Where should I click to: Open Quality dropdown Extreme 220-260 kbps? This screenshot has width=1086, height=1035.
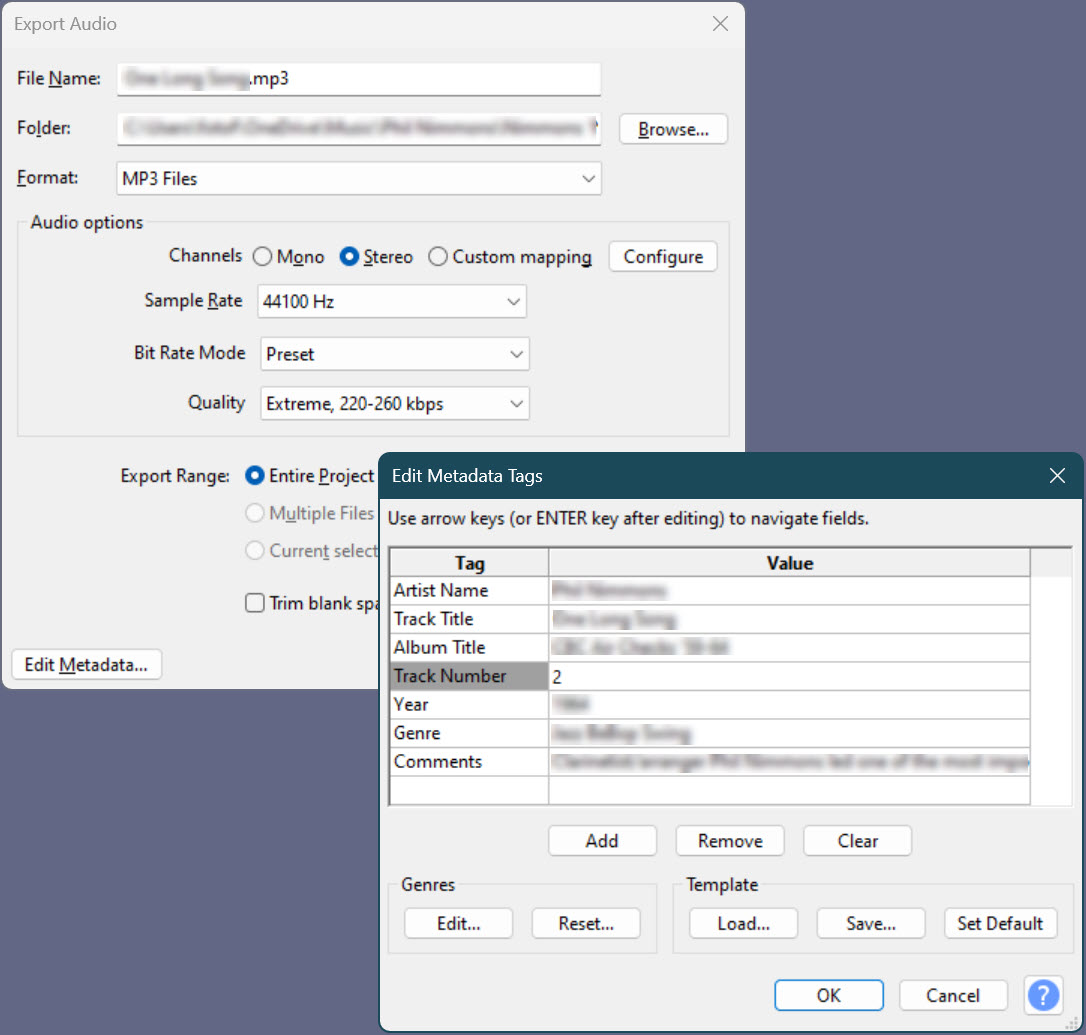pyautogui.click(x=395, y=403)
